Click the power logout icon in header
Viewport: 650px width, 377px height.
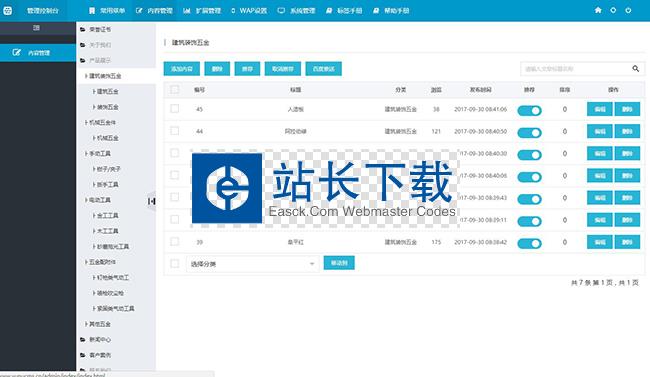pos(628,10)
